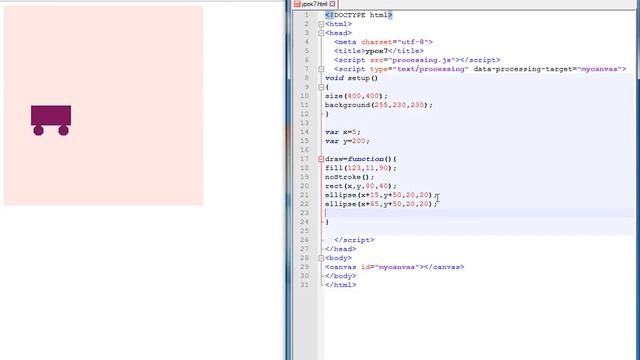Collapse the draw=function fold marker
The height and width of the screenshot is (360, 640).
321,159
